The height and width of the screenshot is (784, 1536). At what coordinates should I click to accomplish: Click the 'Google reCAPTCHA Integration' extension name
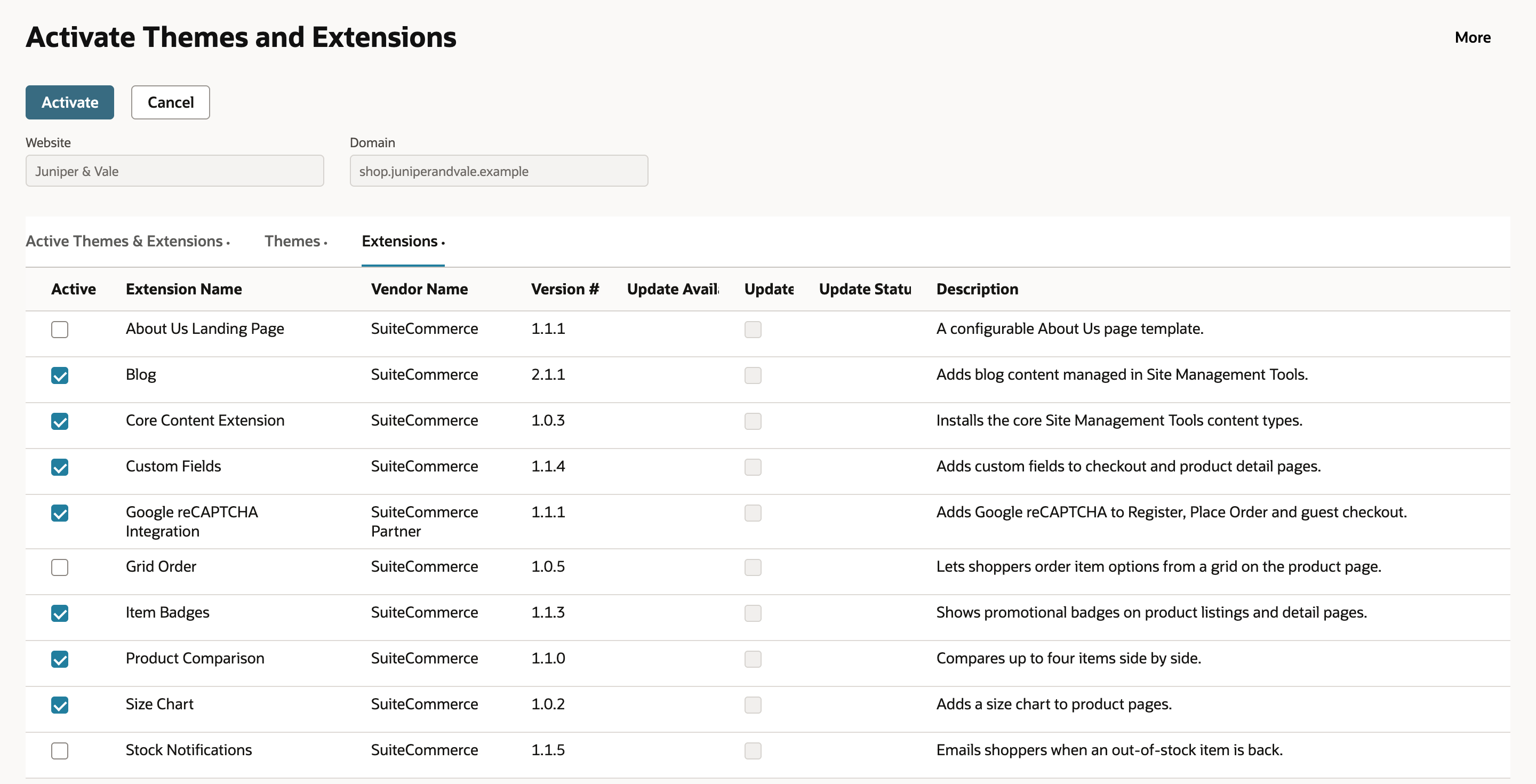[x=192, y=521]
